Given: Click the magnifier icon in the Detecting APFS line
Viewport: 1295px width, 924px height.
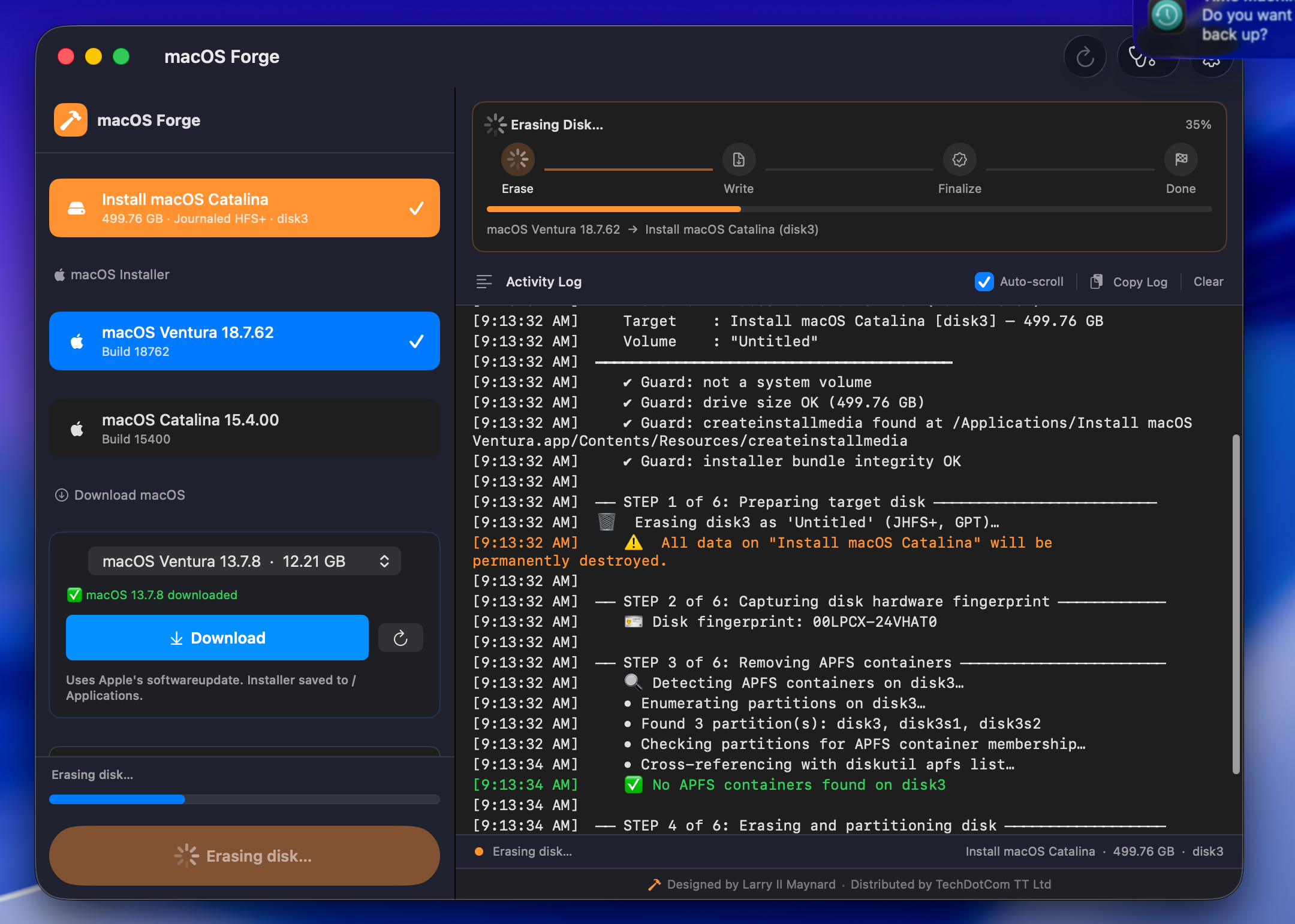Looking at the screenshot, I should click(x=633, y=683).
